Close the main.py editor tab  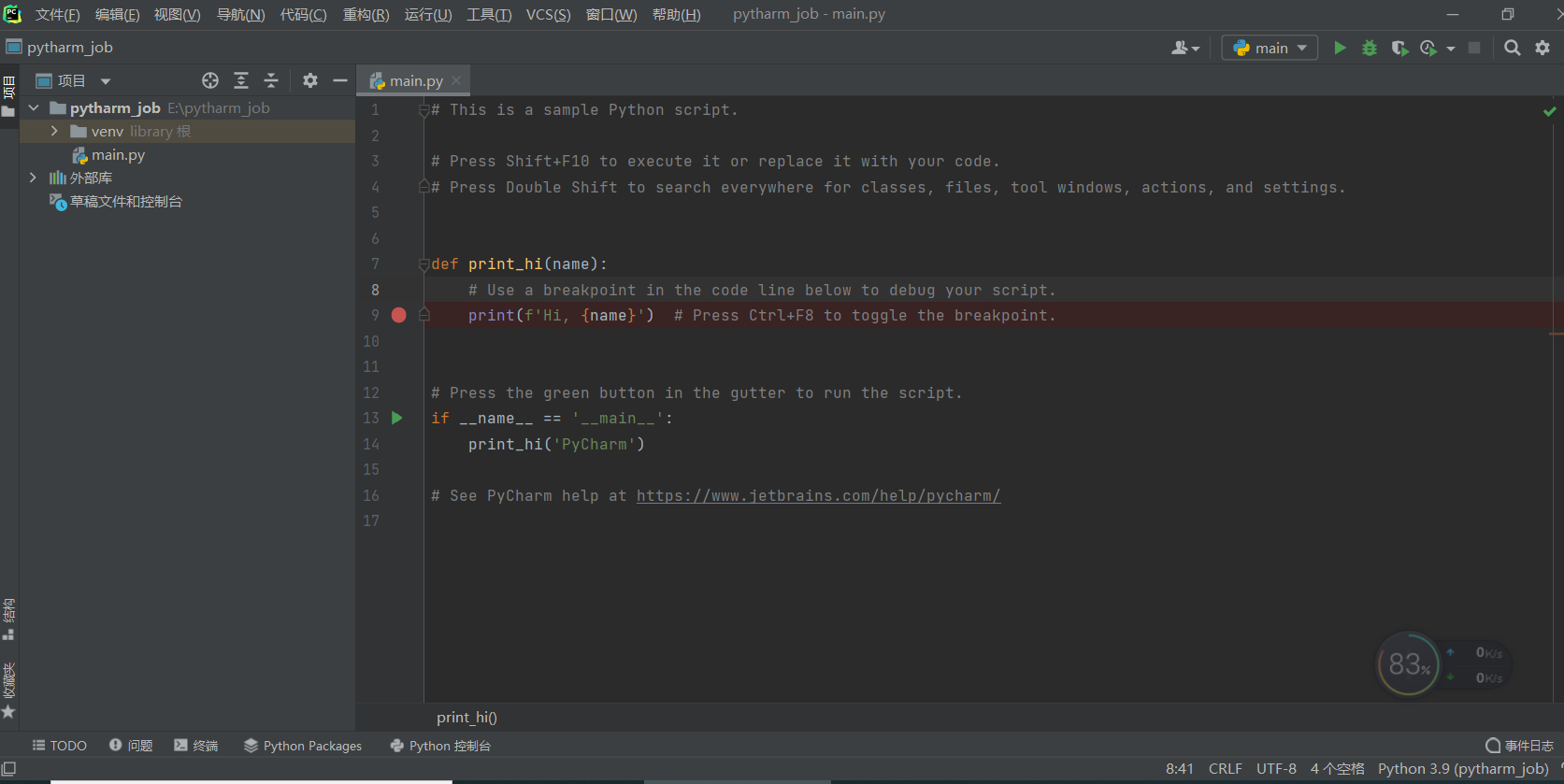click(456, 80)
